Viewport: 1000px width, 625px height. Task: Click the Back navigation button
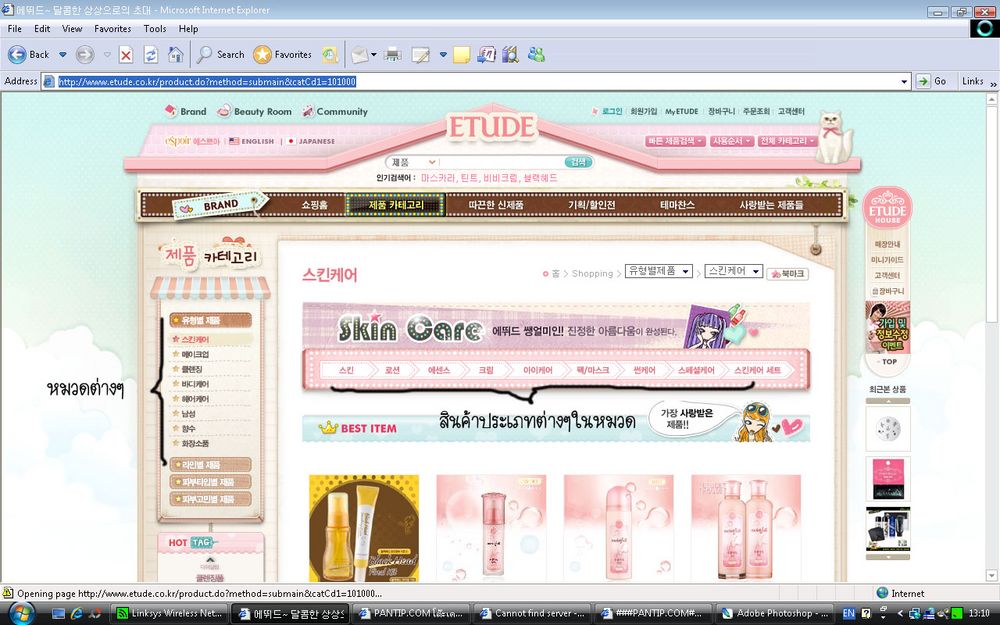[x=29, y=55]
